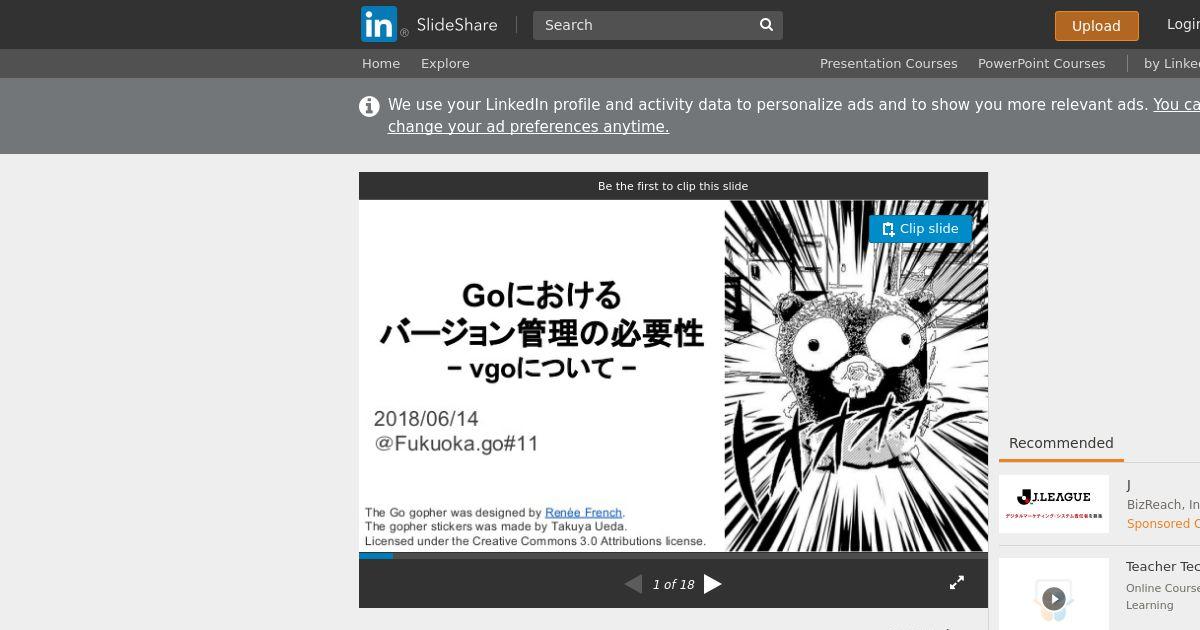Click the slide progress bar
This screenshot has width=1200, height=630.
pos(673,555)
